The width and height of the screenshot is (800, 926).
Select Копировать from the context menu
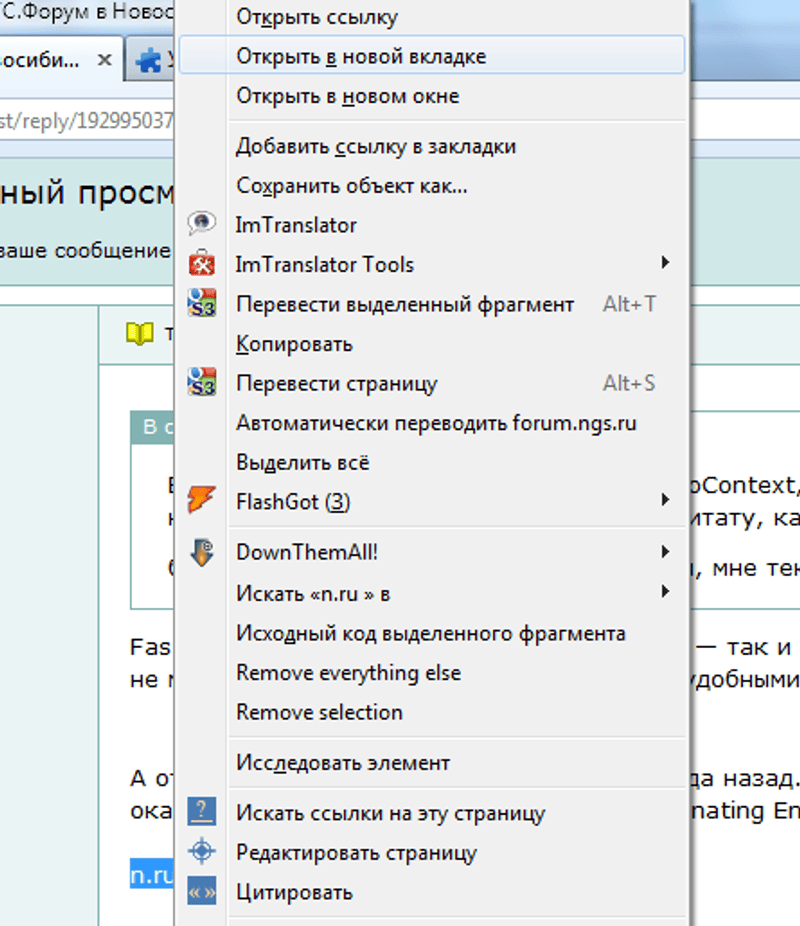(x=294, y=344)
